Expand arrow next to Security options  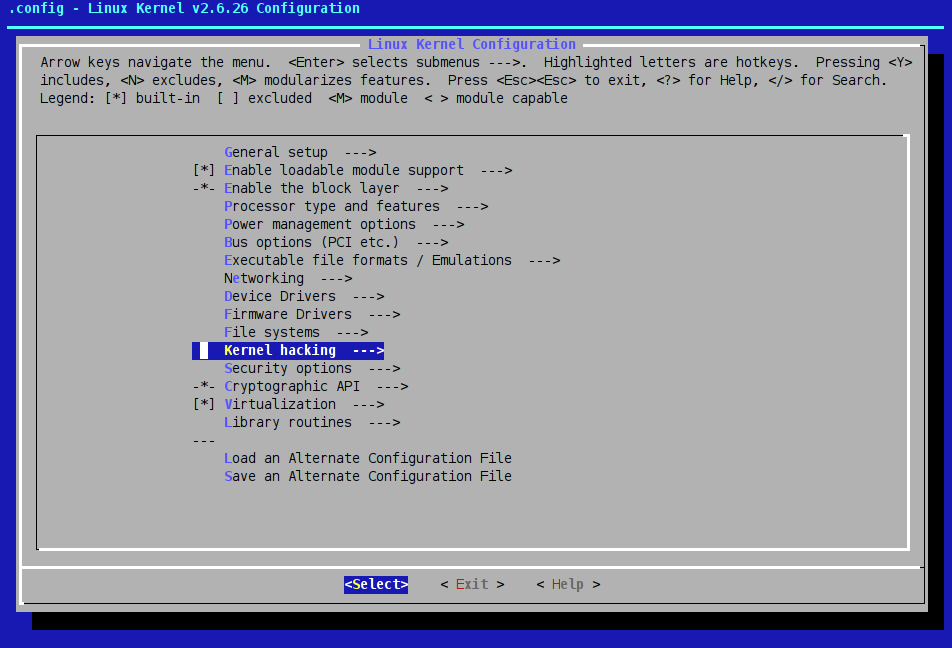click(384, 369)
